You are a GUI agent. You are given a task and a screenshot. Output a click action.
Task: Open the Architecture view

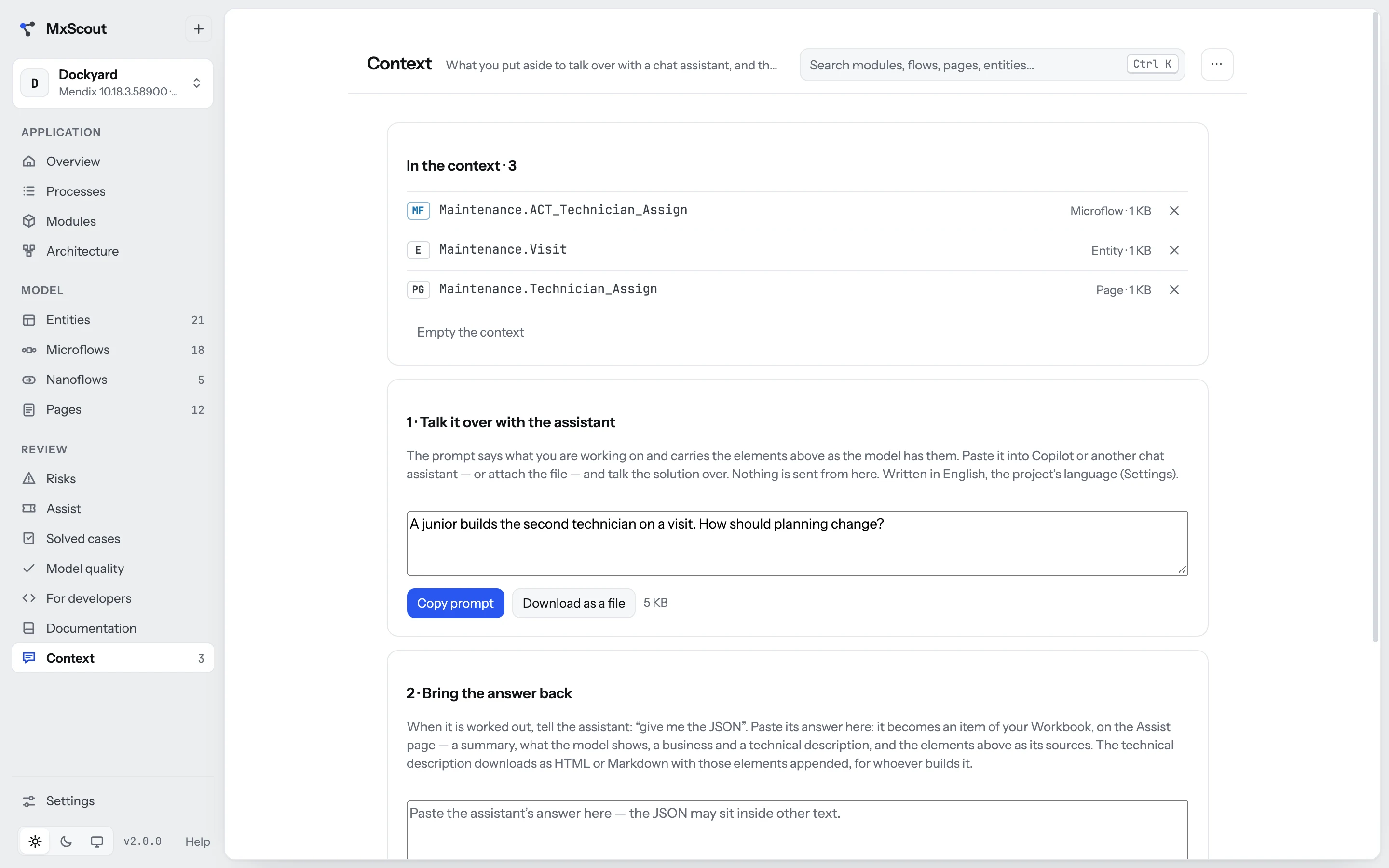112,251
